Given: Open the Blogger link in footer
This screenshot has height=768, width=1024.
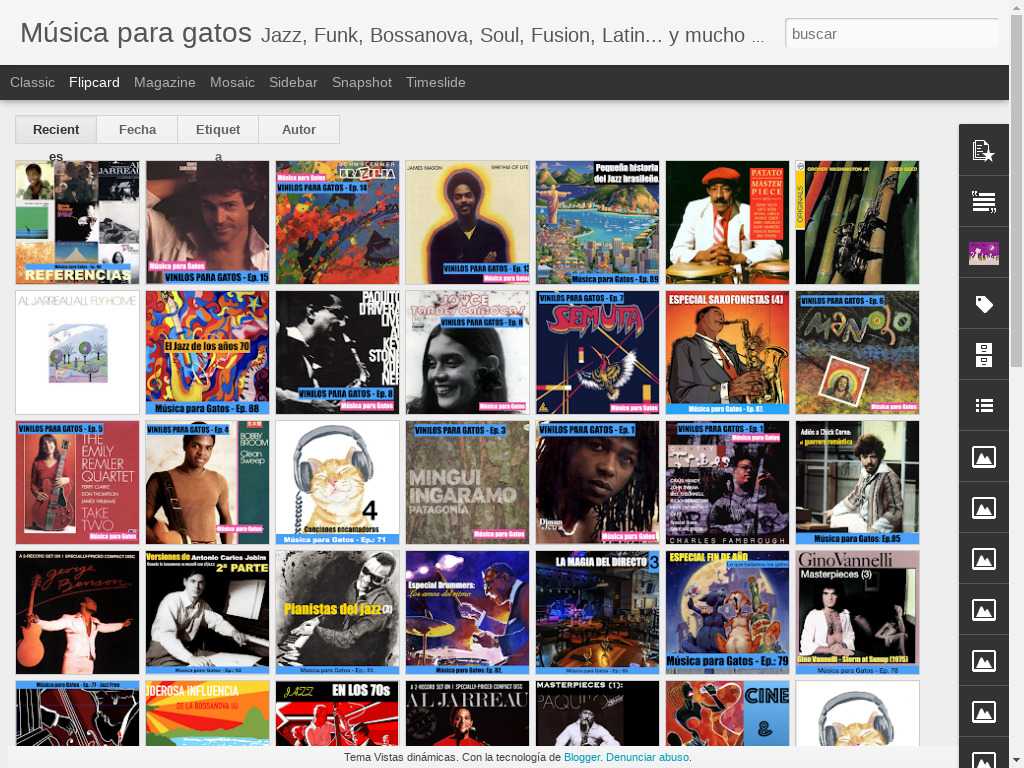Looking at the screenshot, I should coord(581,757).
